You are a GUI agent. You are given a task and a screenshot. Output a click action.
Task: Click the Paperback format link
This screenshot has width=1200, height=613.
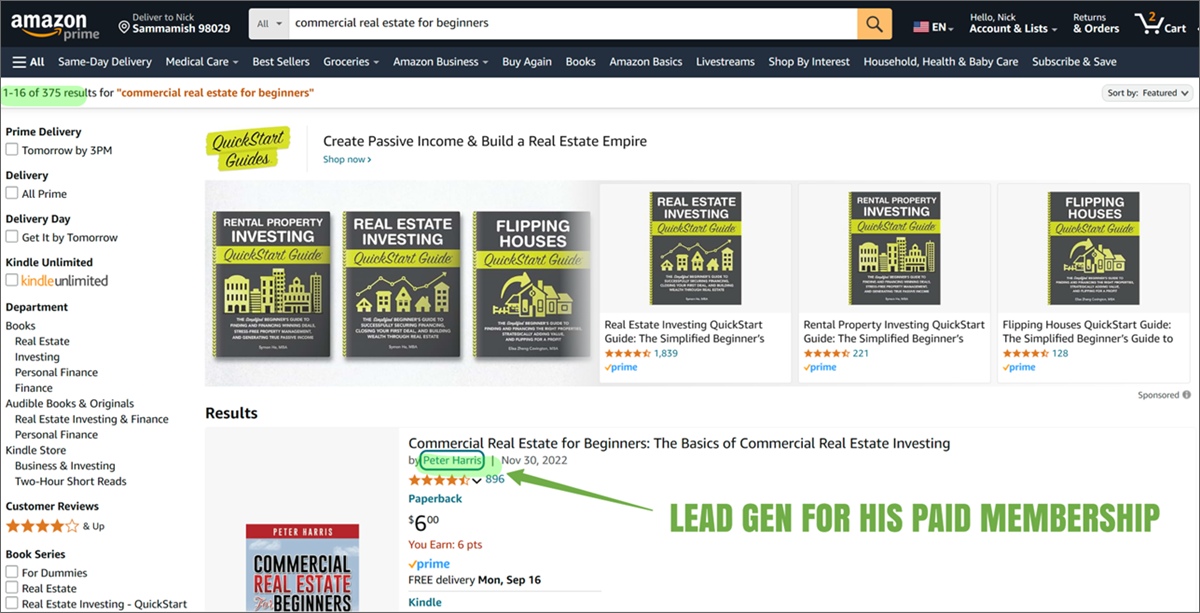[x=435, y=498]
